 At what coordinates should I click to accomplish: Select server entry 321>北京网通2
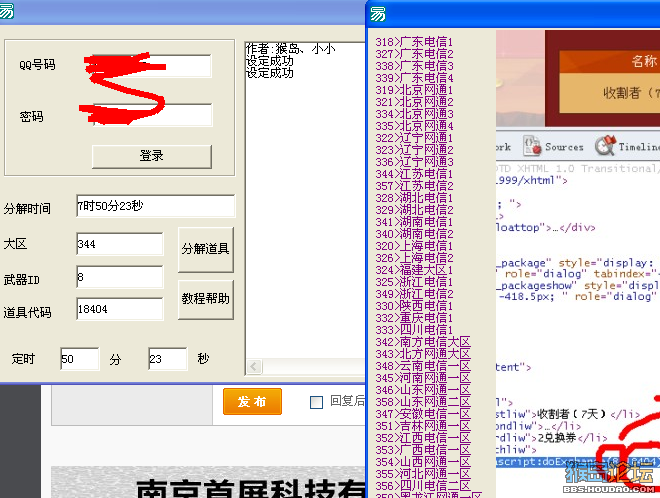pyautogui.click(x=414, y=102)
